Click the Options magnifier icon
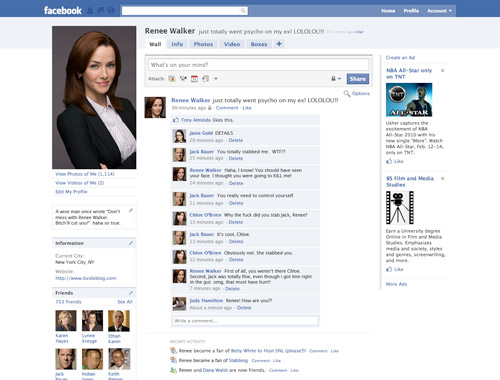 click(347, 93)
